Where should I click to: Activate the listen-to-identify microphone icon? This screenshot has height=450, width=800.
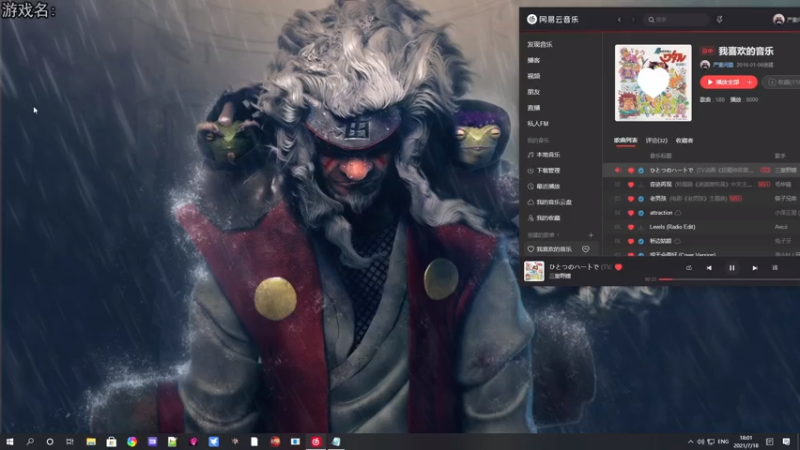(x=719, y=19)
